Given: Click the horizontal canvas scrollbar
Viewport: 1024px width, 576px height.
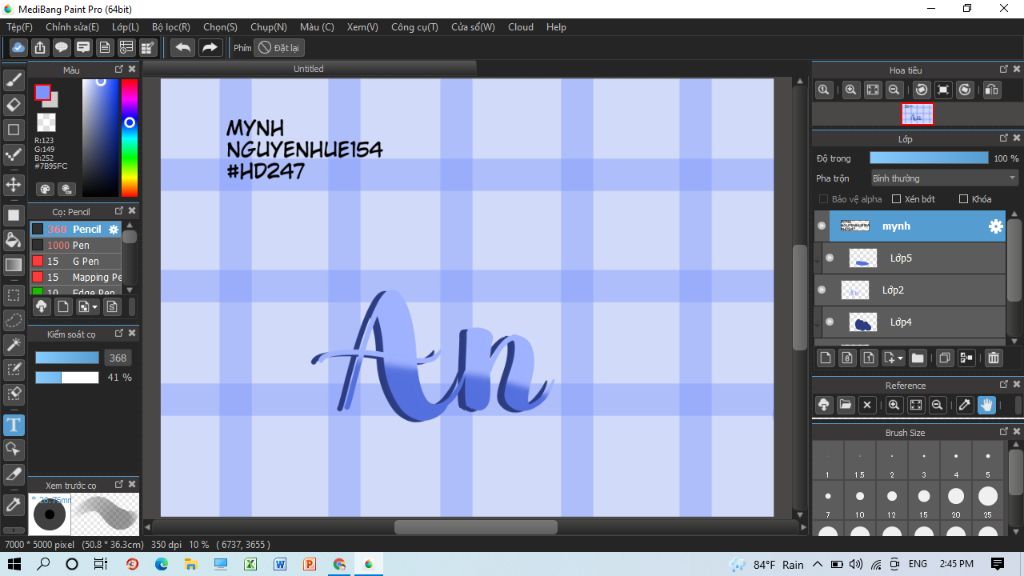Looking at the screenshot, I should [476, 526].
